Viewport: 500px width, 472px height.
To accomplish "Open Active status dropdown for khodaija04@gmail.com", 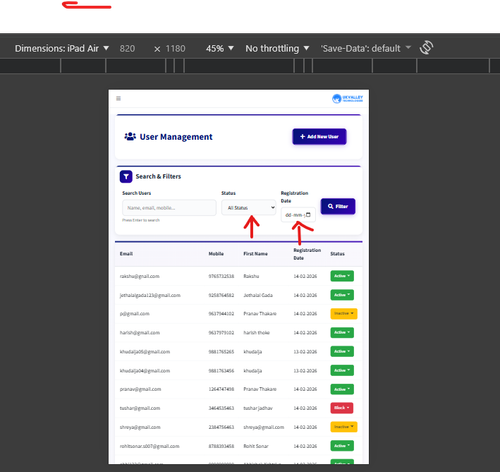I will pyautogui.click(x=342, y=370).
